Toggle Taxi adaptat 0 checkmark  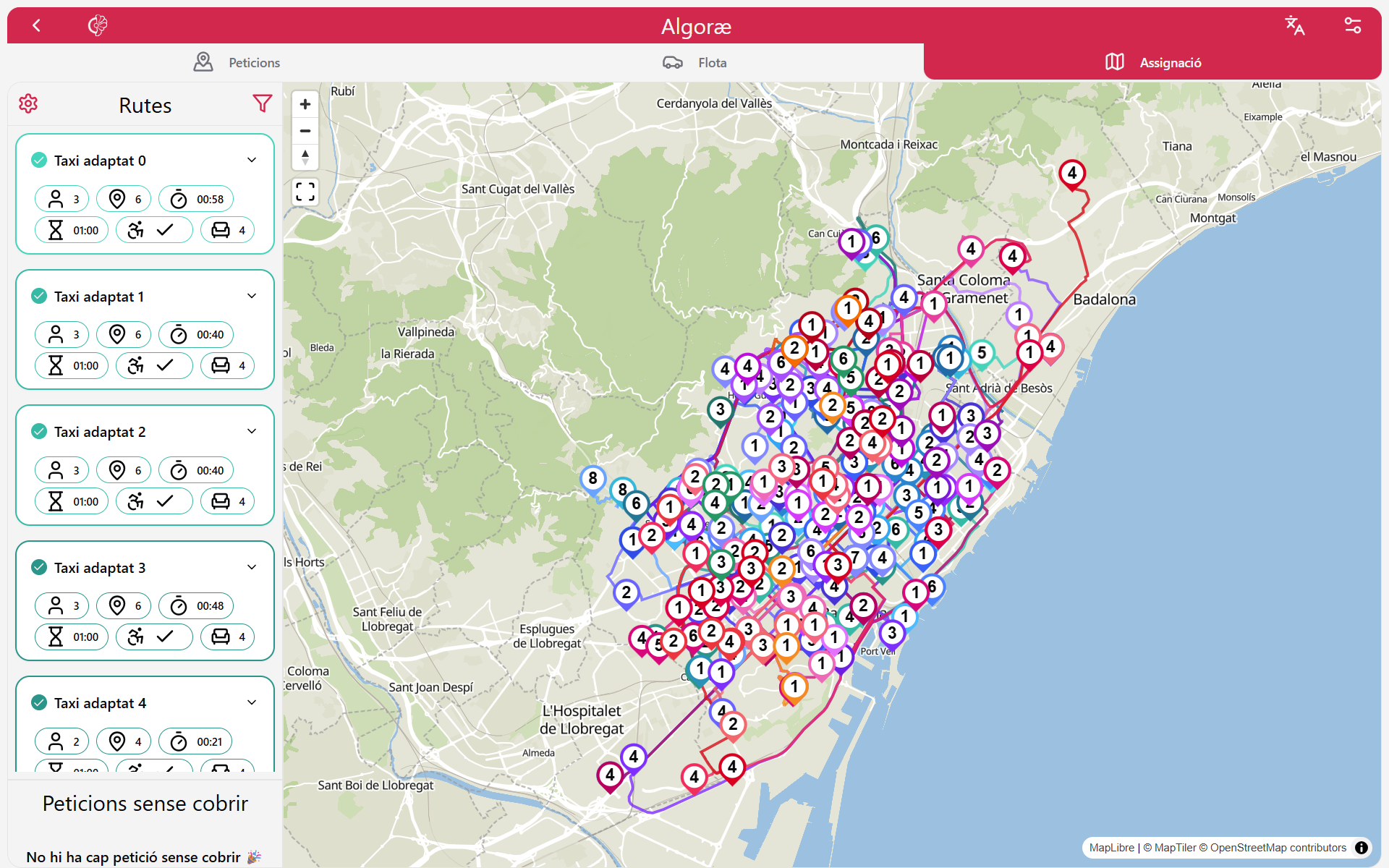[39, 161]
